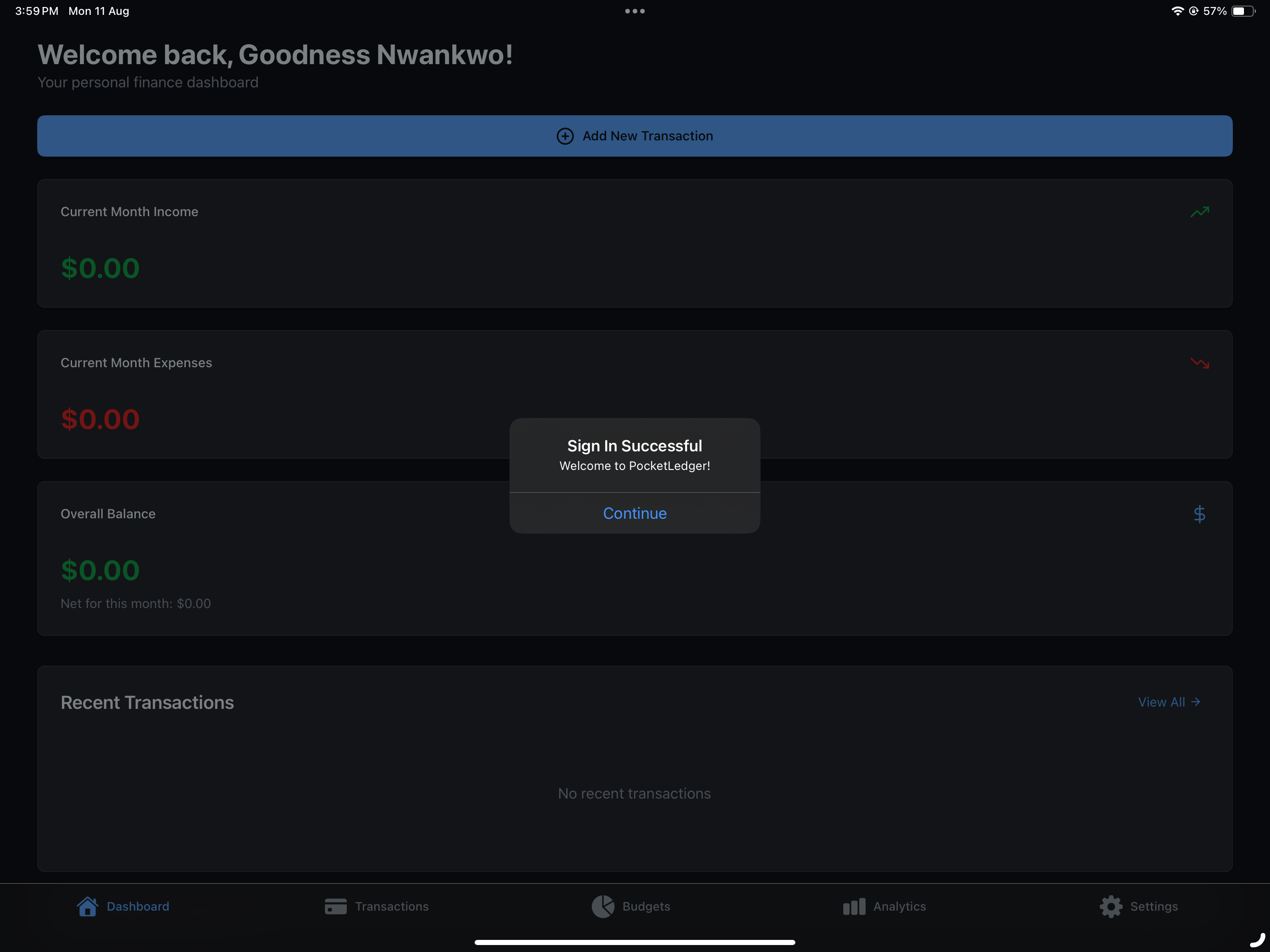The height and width of the screenshot is (952, 1270).
Task: Click the battery indicator icon
Action: tap(1244, 11)
